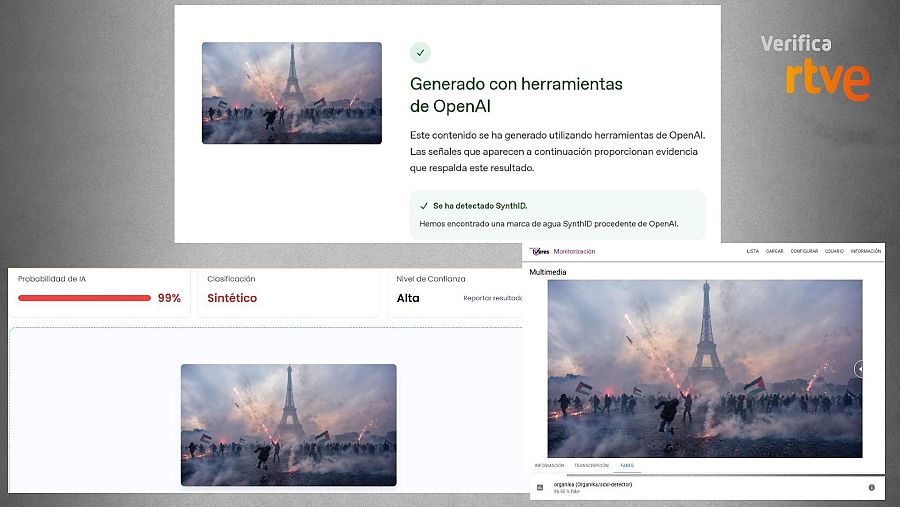Click the 'Sintético' classification value

(232, 298)
